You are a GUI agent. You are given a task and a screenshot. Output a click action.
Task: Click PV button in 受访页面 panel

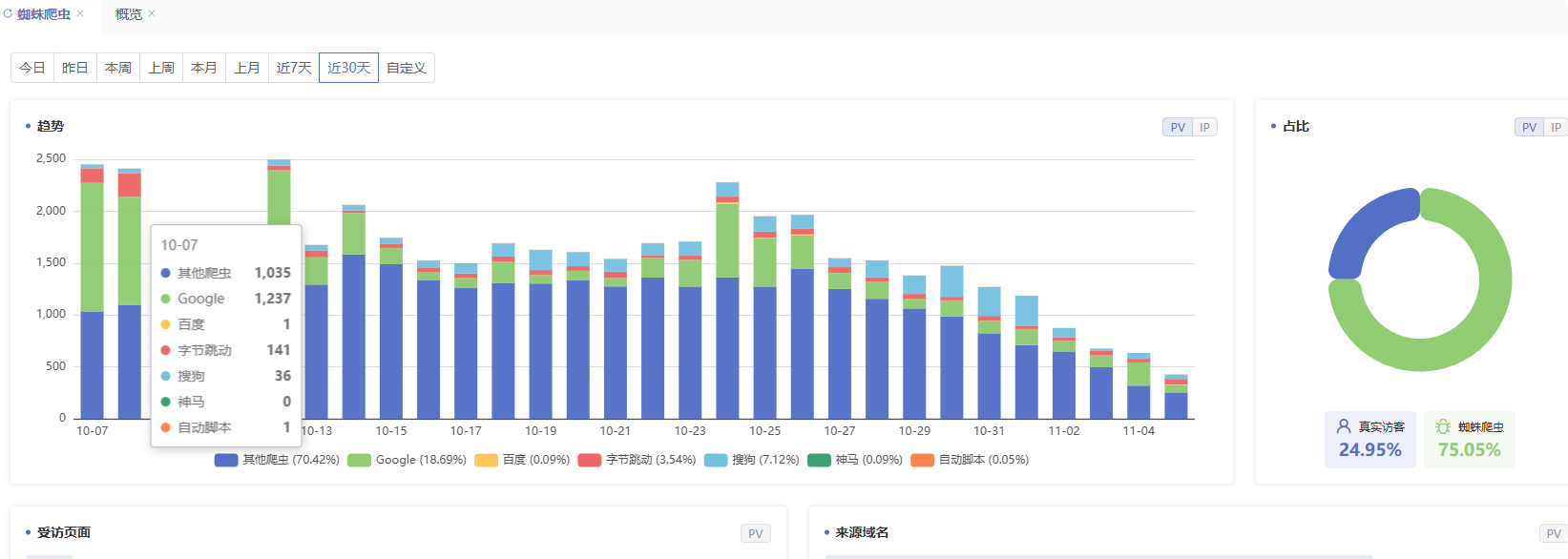pyautogui.click(x=755, y=533)
